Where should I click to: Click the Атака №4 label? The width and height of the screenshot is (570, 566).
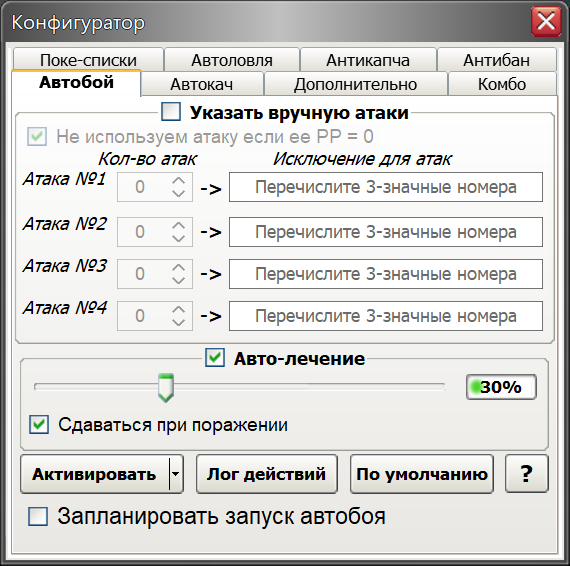(x=65, y=308)
